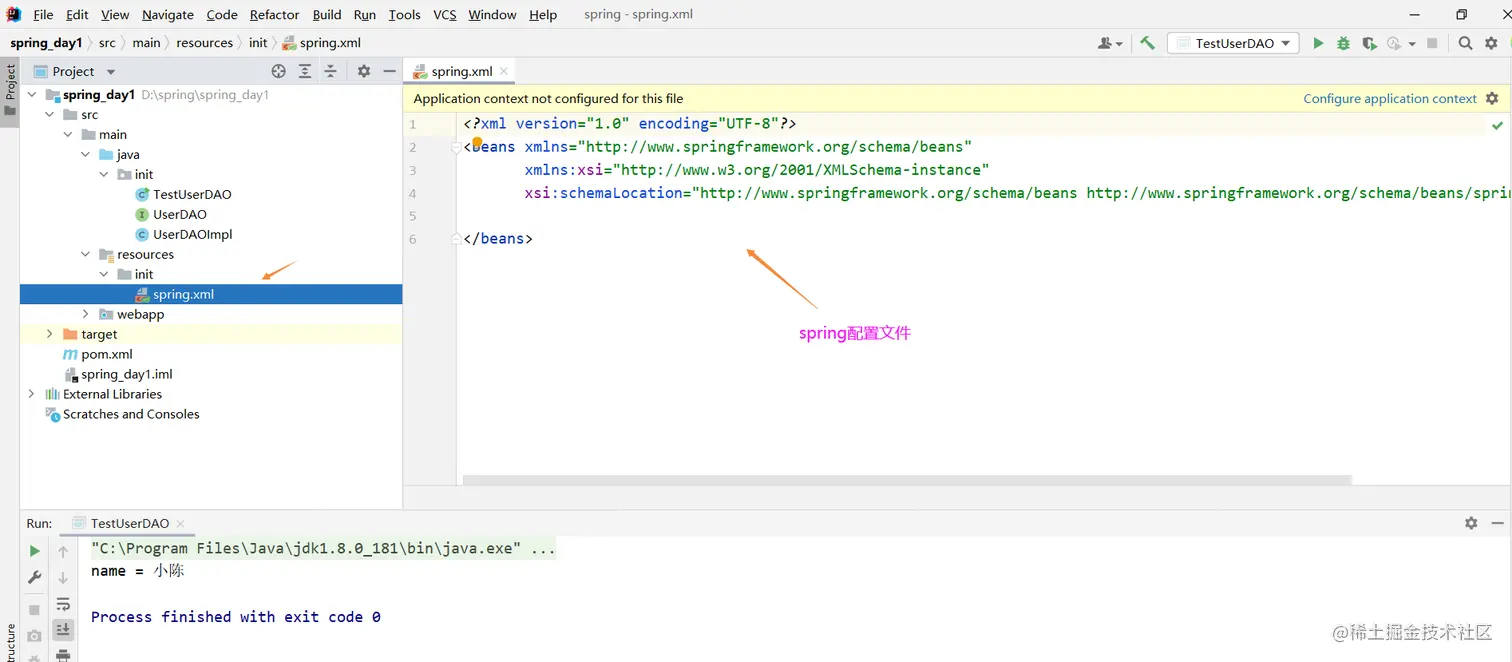This screenshot has height=662, width=1512.
Task: Open the Project view mode dropdown
Action: 111,72
